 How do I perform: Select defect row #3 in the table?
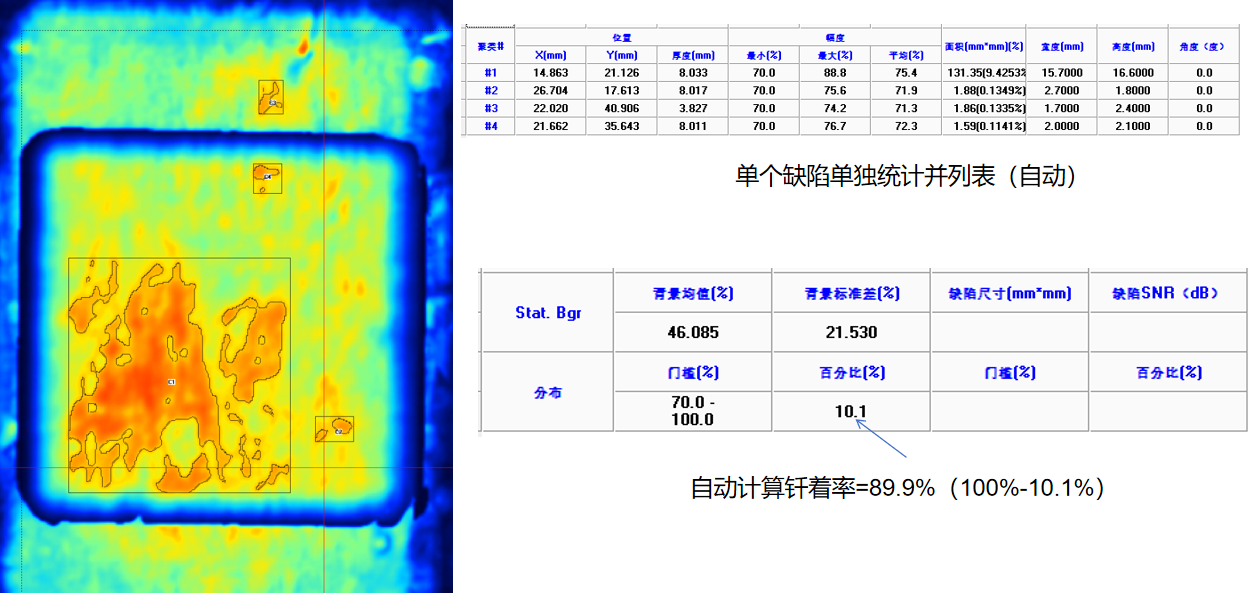(x=490, y=108)
